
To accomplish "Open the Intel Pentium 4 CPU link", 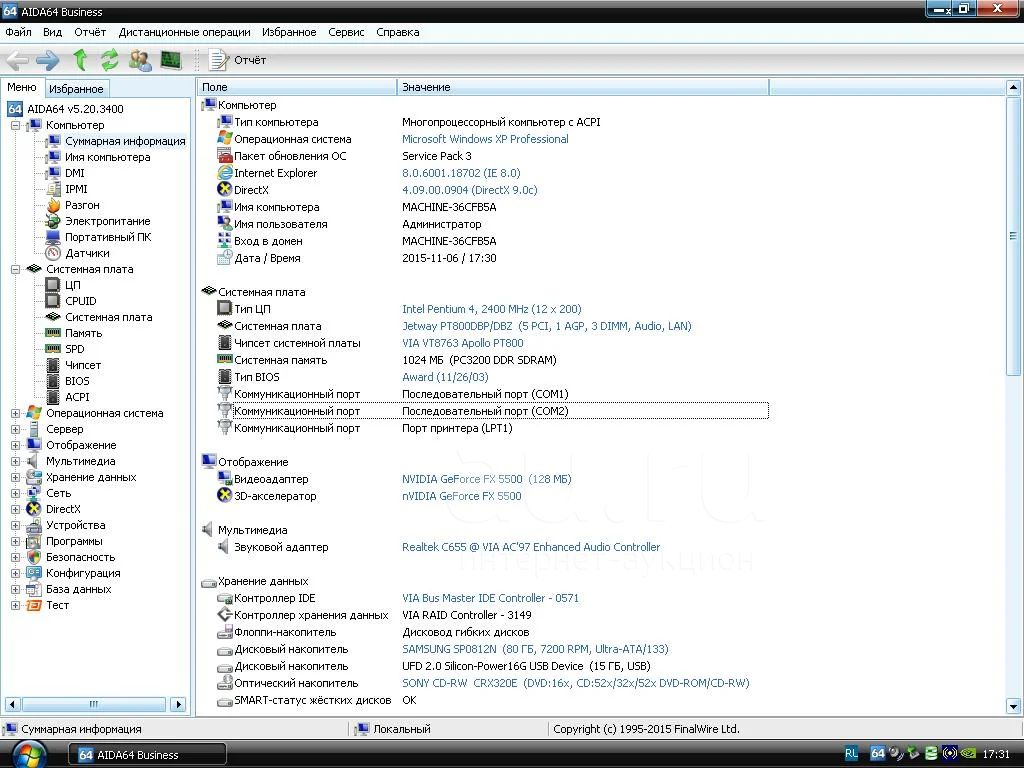I will click(x=491, y=309).
